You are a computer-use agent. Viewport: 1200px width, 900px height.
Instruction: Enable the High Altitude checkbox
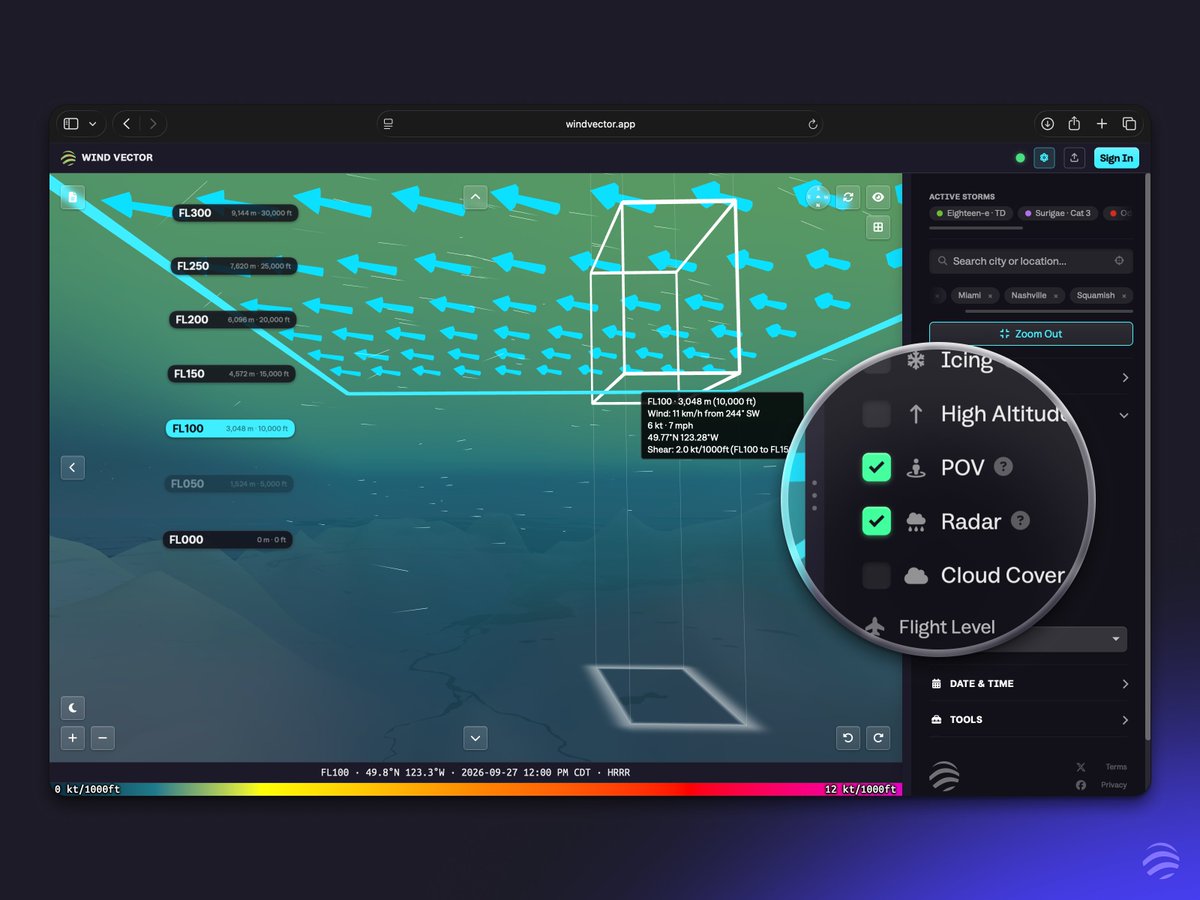(876, 413)
